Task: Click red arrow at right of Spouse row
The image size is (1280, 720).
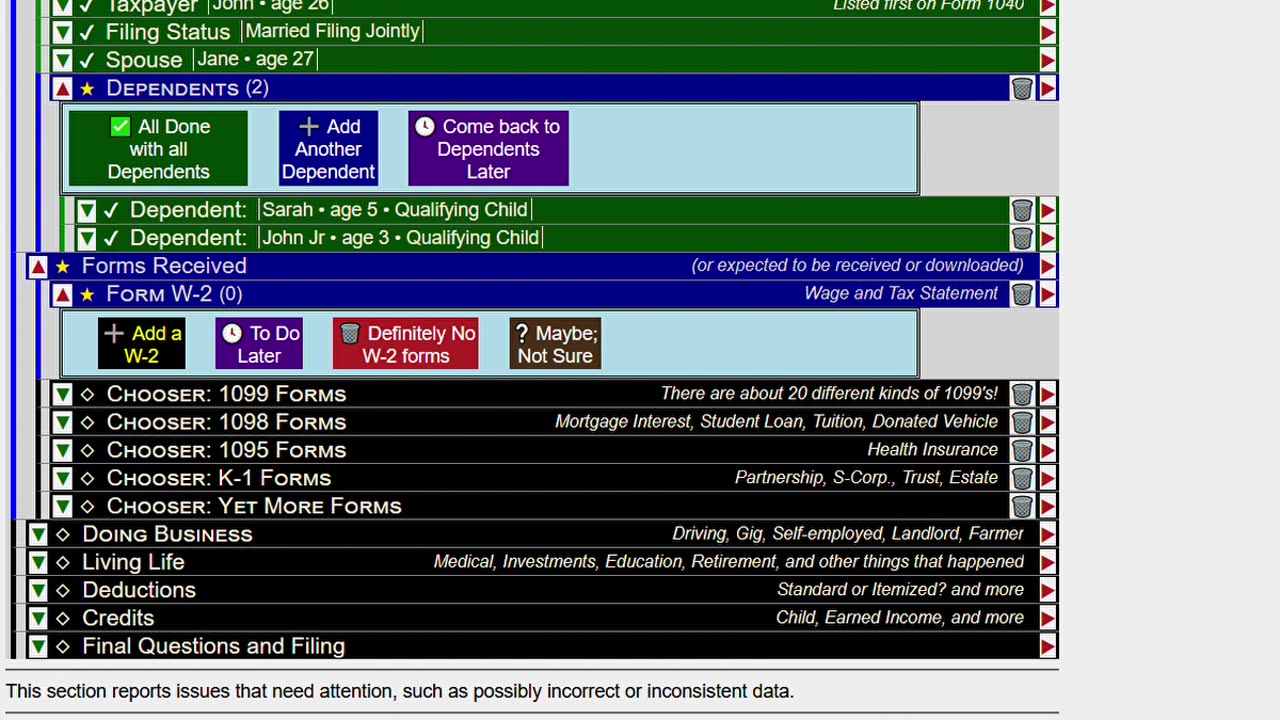Action: tap(1047, 60)
